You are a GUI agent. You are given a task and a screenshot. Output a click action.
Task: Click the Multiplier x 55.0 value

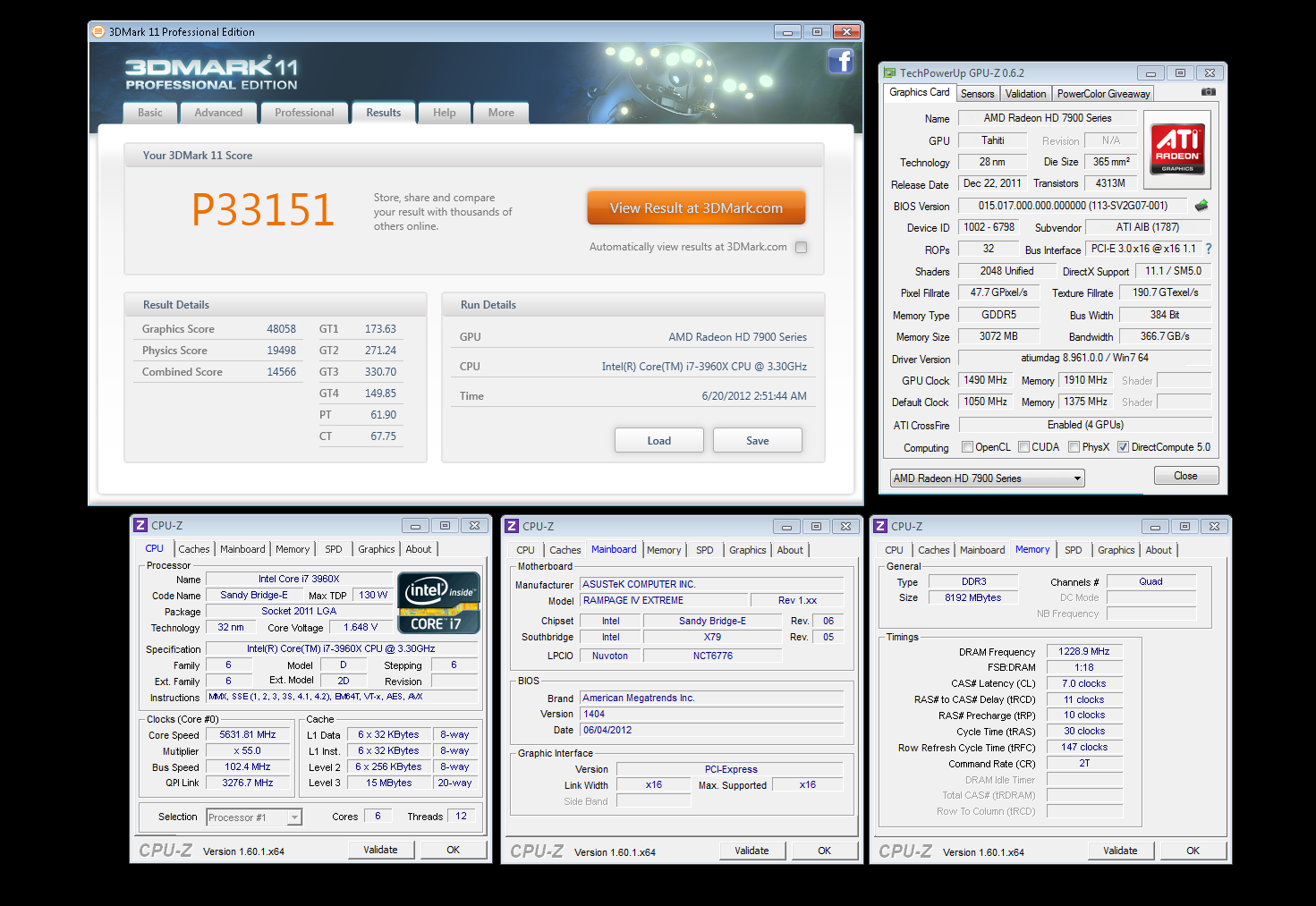click(x=248, y=751)
